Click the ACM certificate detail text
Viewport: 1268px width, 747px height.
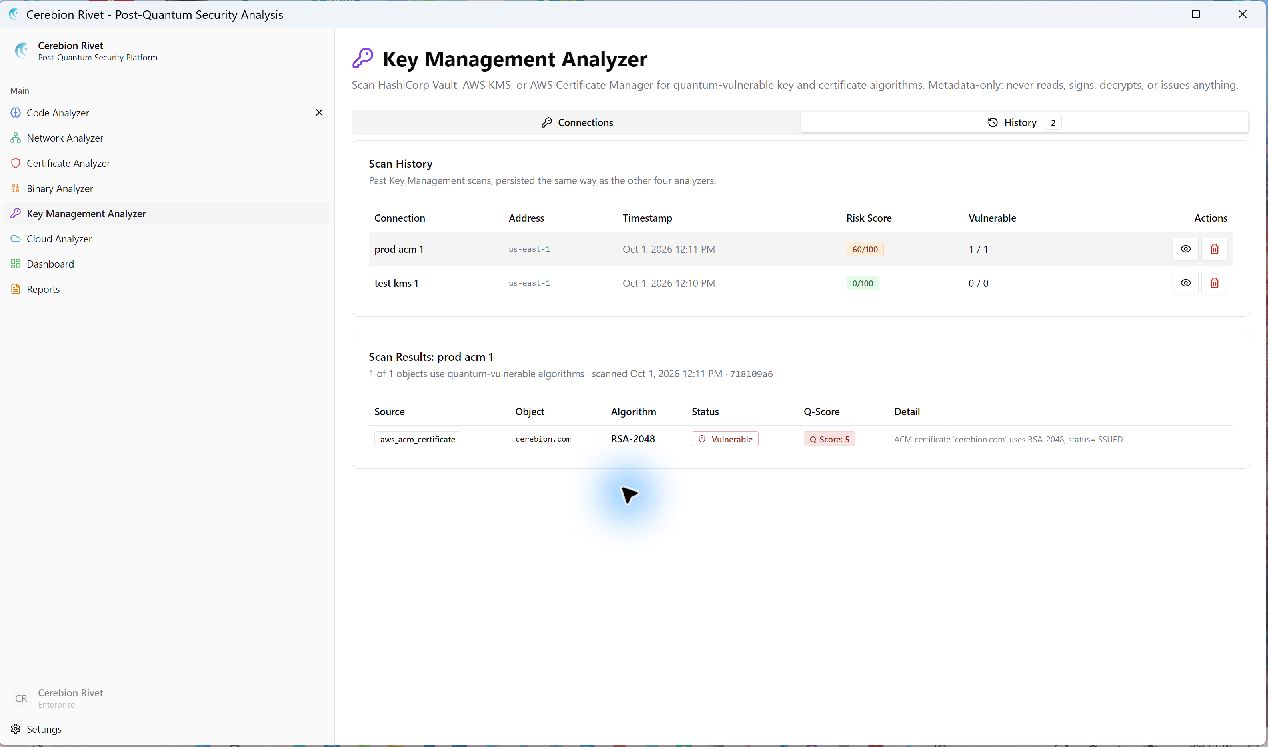pos(1008,439)
